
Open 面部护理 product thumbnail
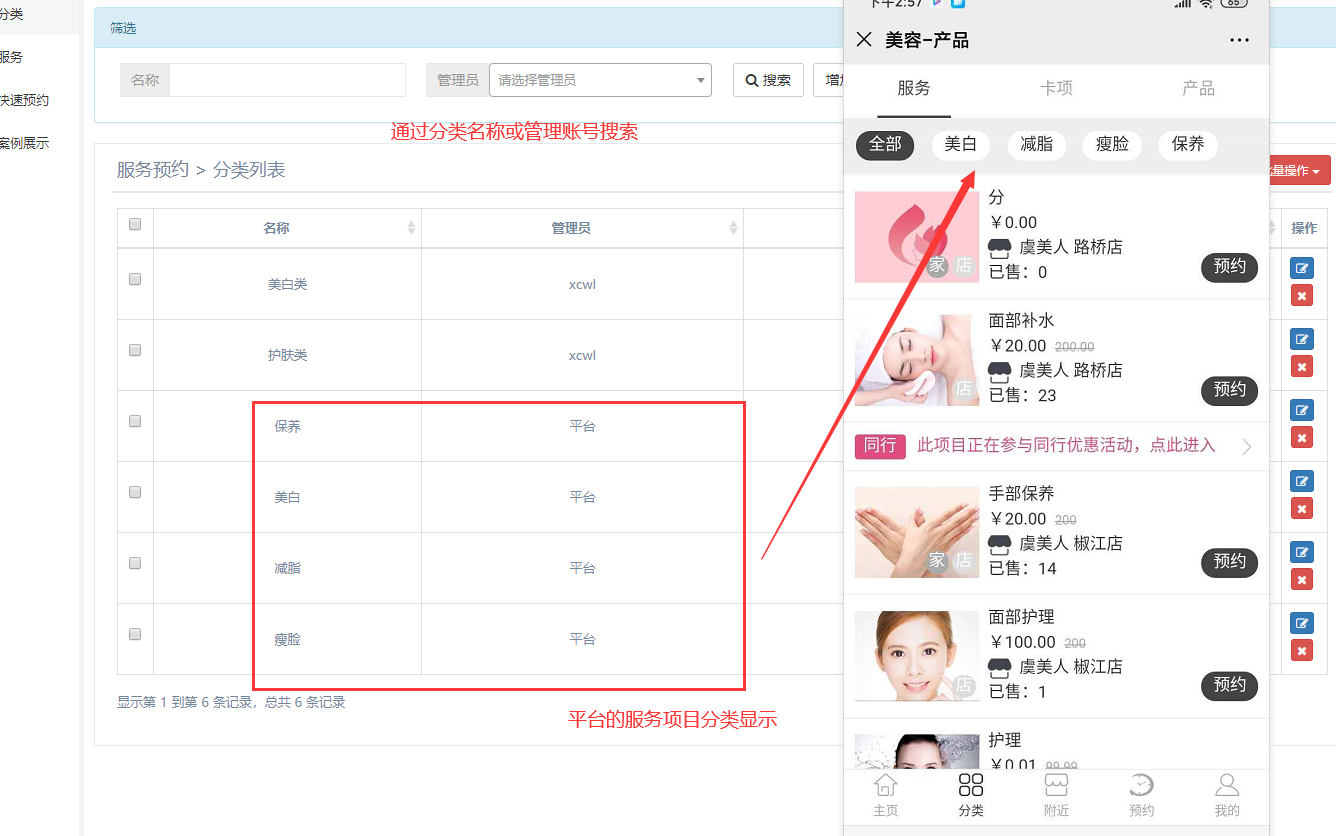pos(916,656)
